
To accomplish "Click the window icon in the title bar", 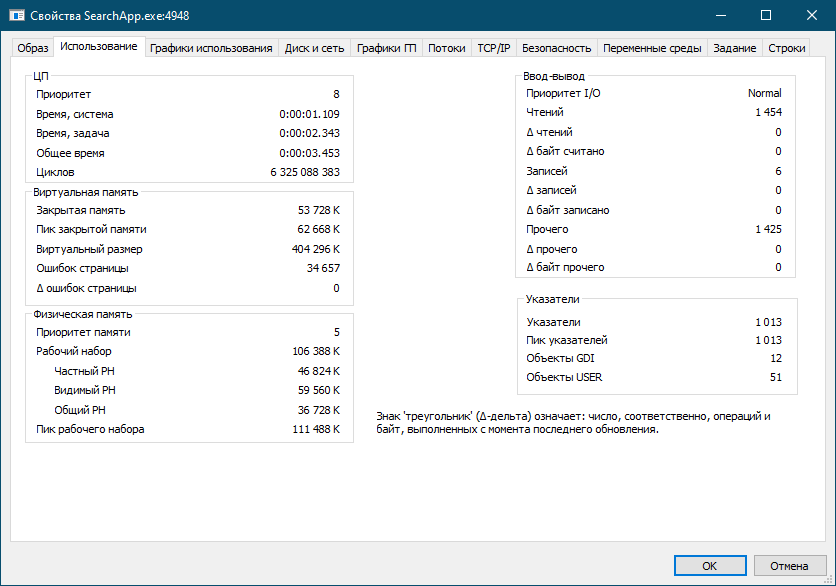I will pos(17,15).
